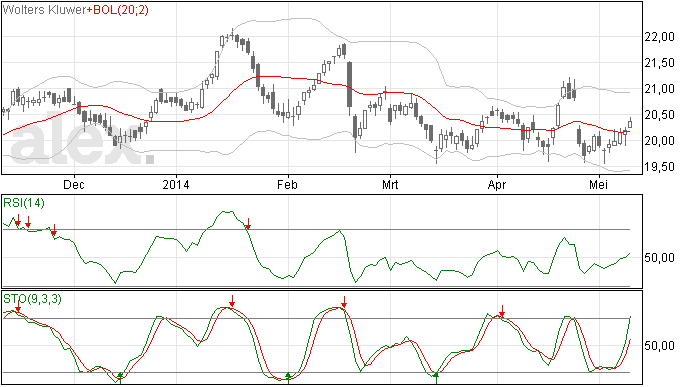Click the 2014 date axis label

tap(176, 184)
